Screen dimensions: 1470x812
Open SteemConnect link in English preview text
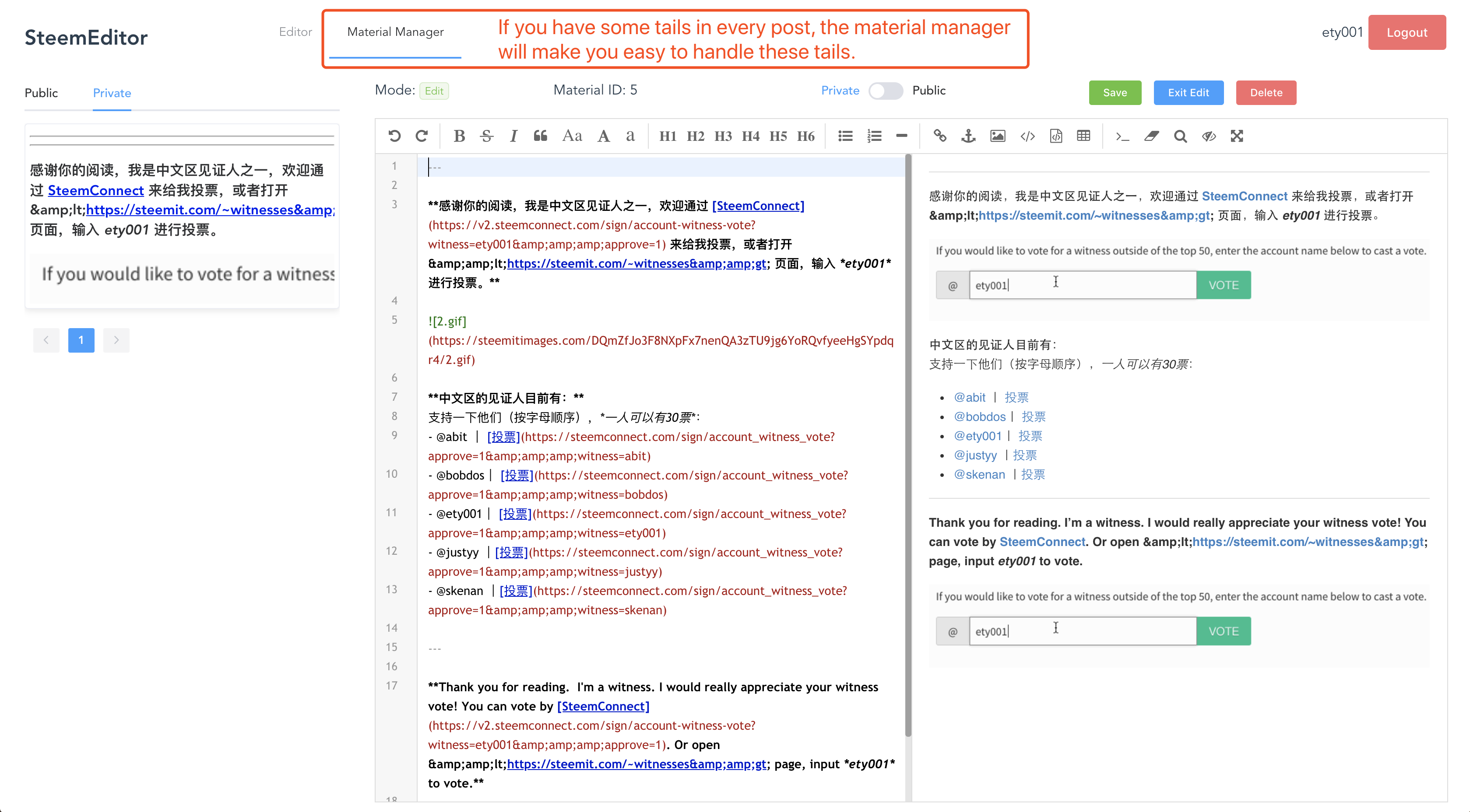(x=1042, y=542)
